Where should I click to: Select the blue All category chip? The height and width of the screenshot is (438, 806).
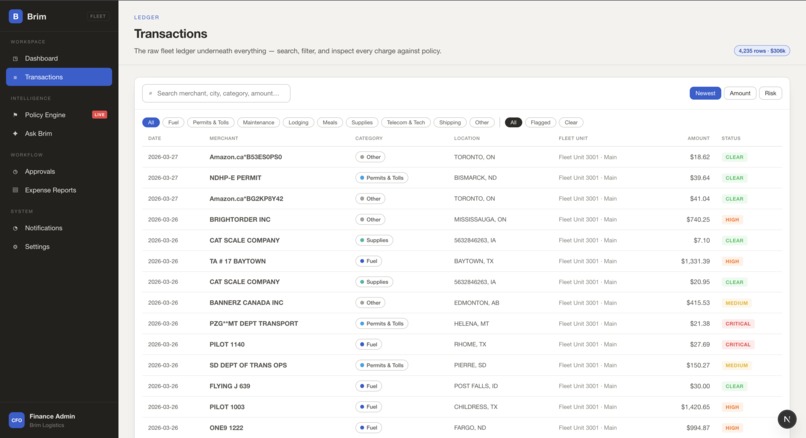[x=151, y=122]
